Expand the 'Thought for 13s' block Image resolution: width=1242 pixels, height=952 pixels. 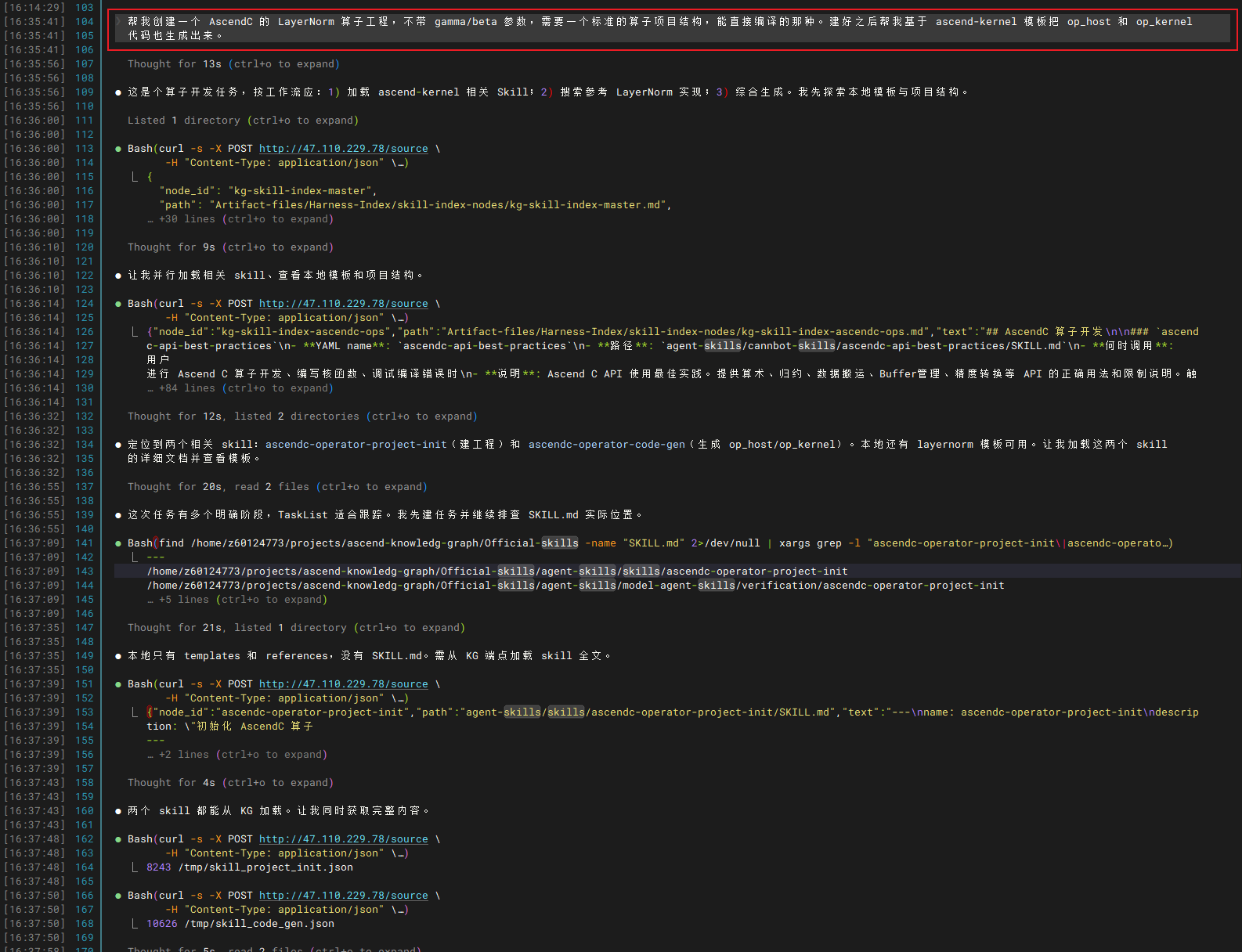[x=233, y=64]
